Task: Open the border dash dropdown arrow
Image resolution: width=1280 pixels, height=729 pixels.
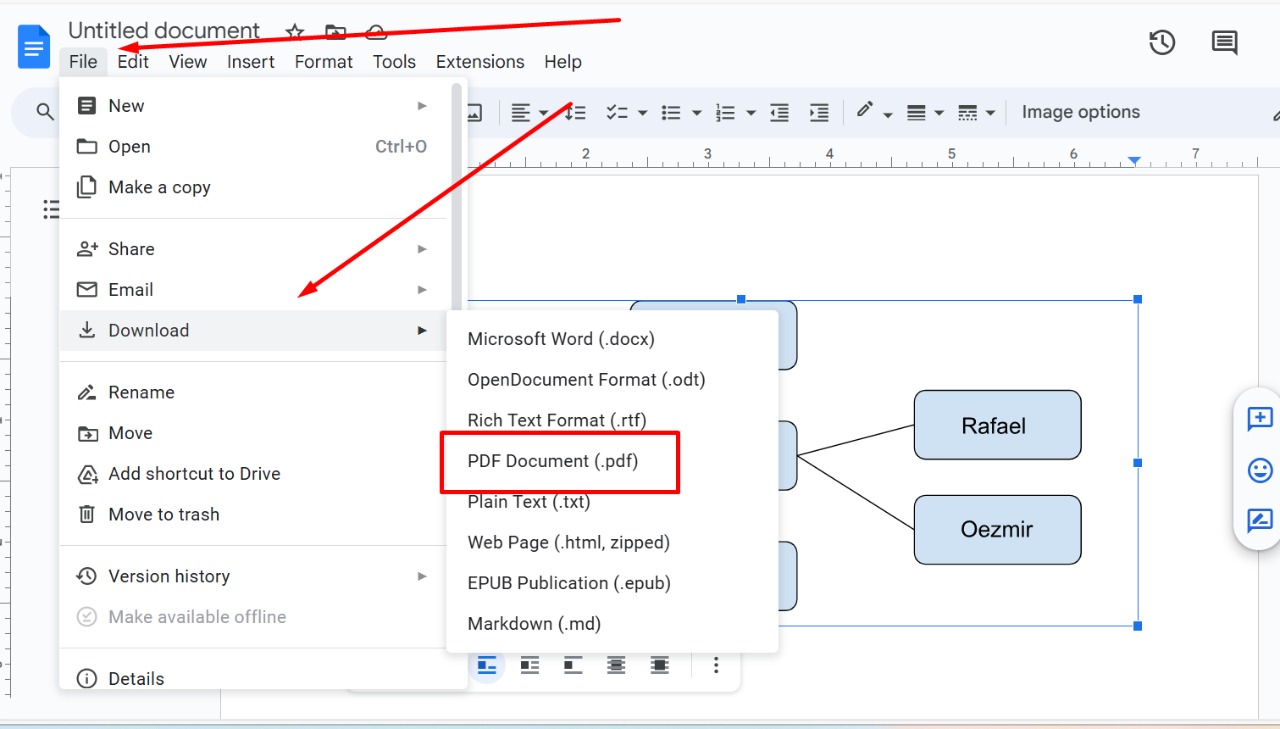Action: point(990,114)
